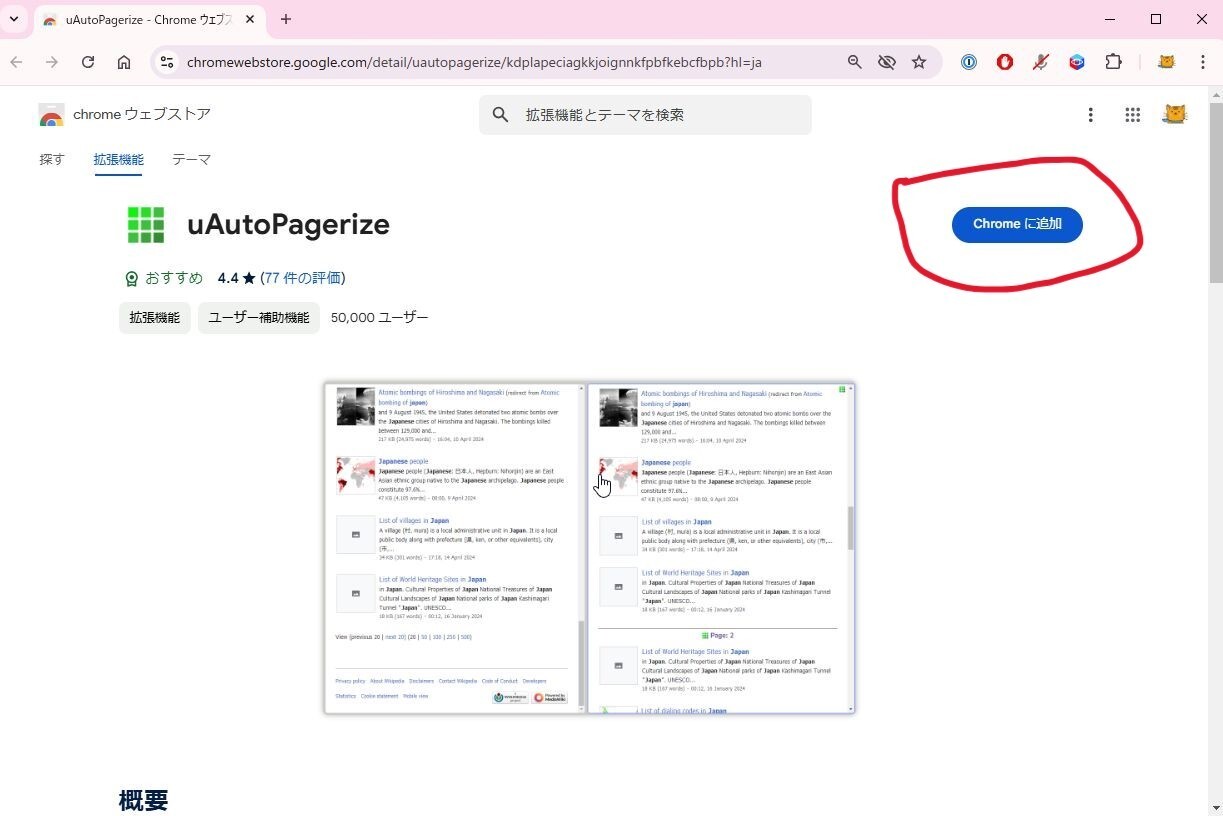This screenshot has height=816, width=1223.
Task: Switch to the テーマ tab
Action: (x=191, y=159)
